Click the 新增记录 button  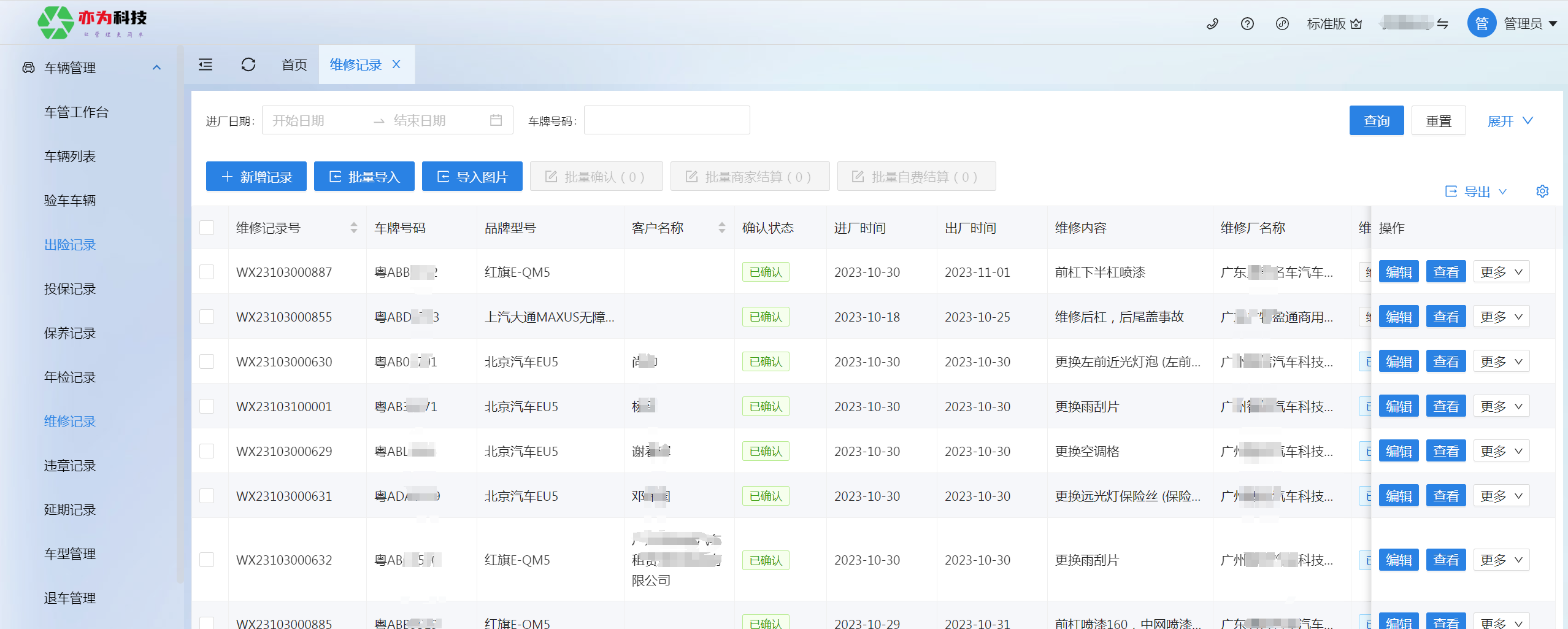[x=256, y=177]
